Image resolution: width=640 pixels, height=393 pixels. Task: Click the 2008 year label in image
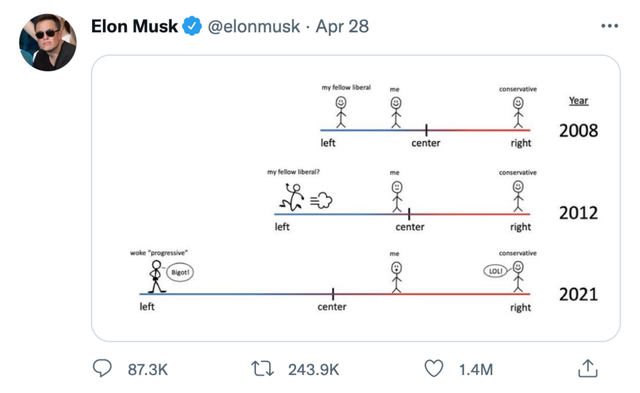578,131
